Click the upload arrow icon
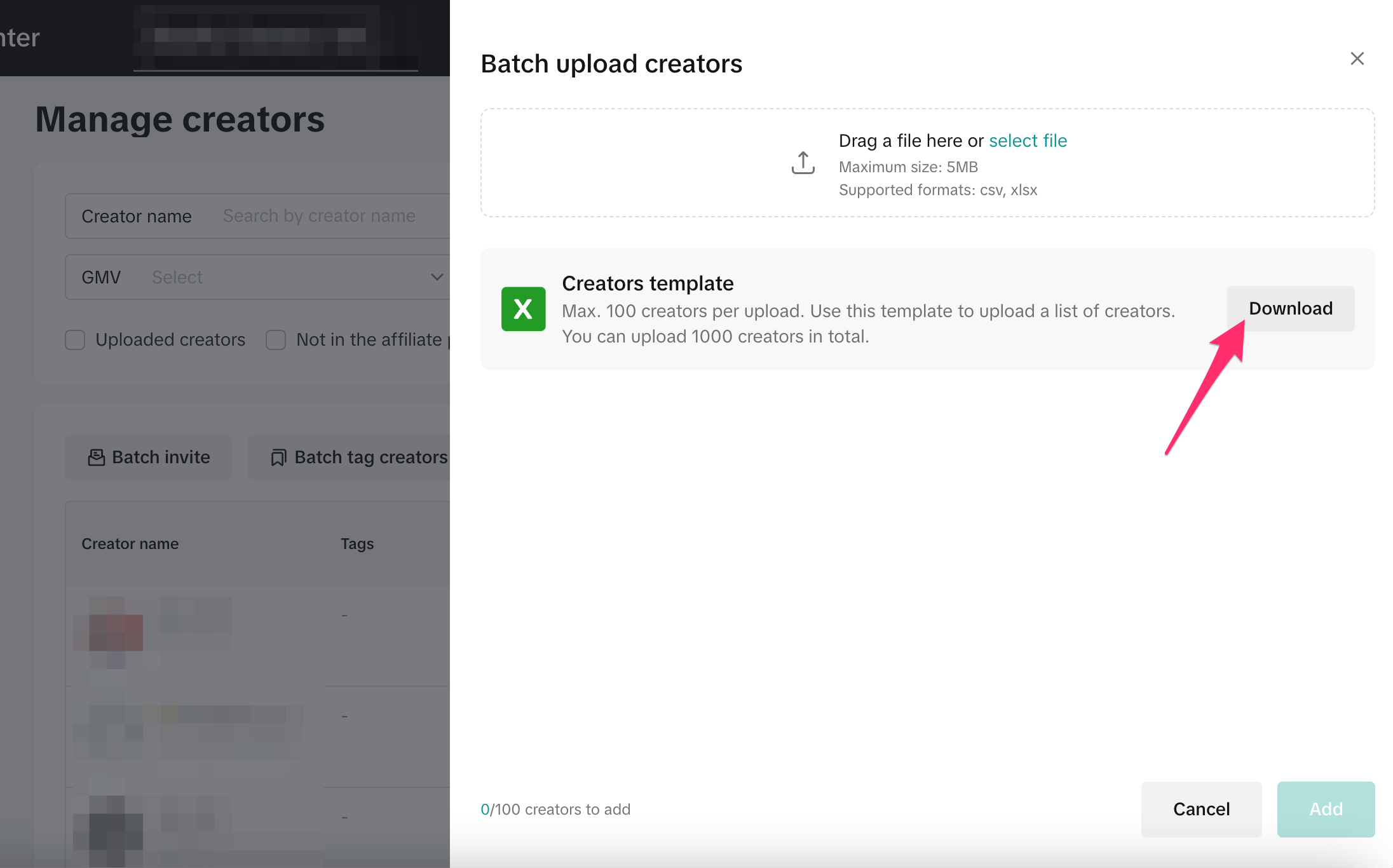 (x=803, y=163)
